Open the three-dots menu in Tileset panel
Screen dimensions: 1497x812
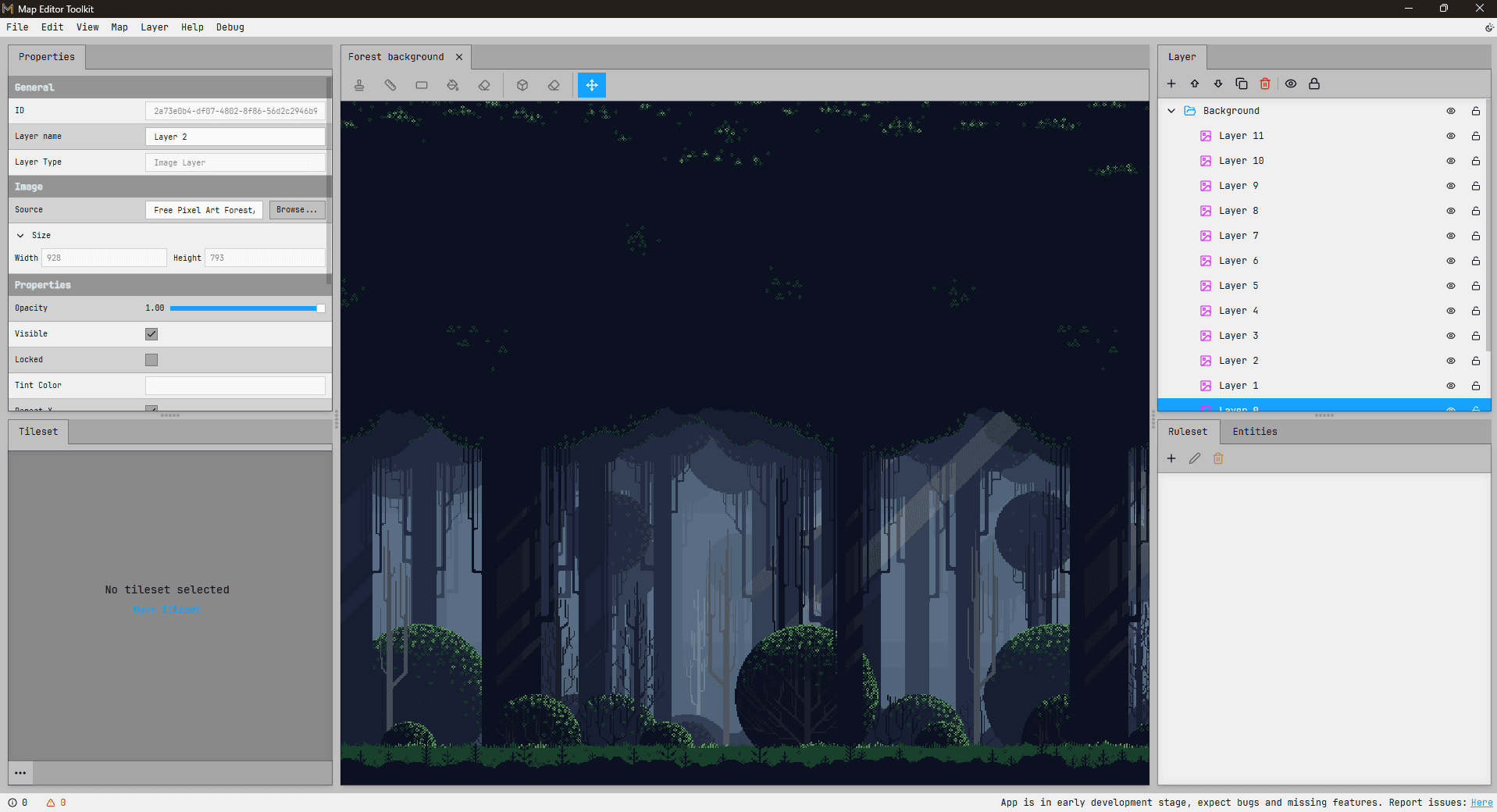[x=20, y=773]
